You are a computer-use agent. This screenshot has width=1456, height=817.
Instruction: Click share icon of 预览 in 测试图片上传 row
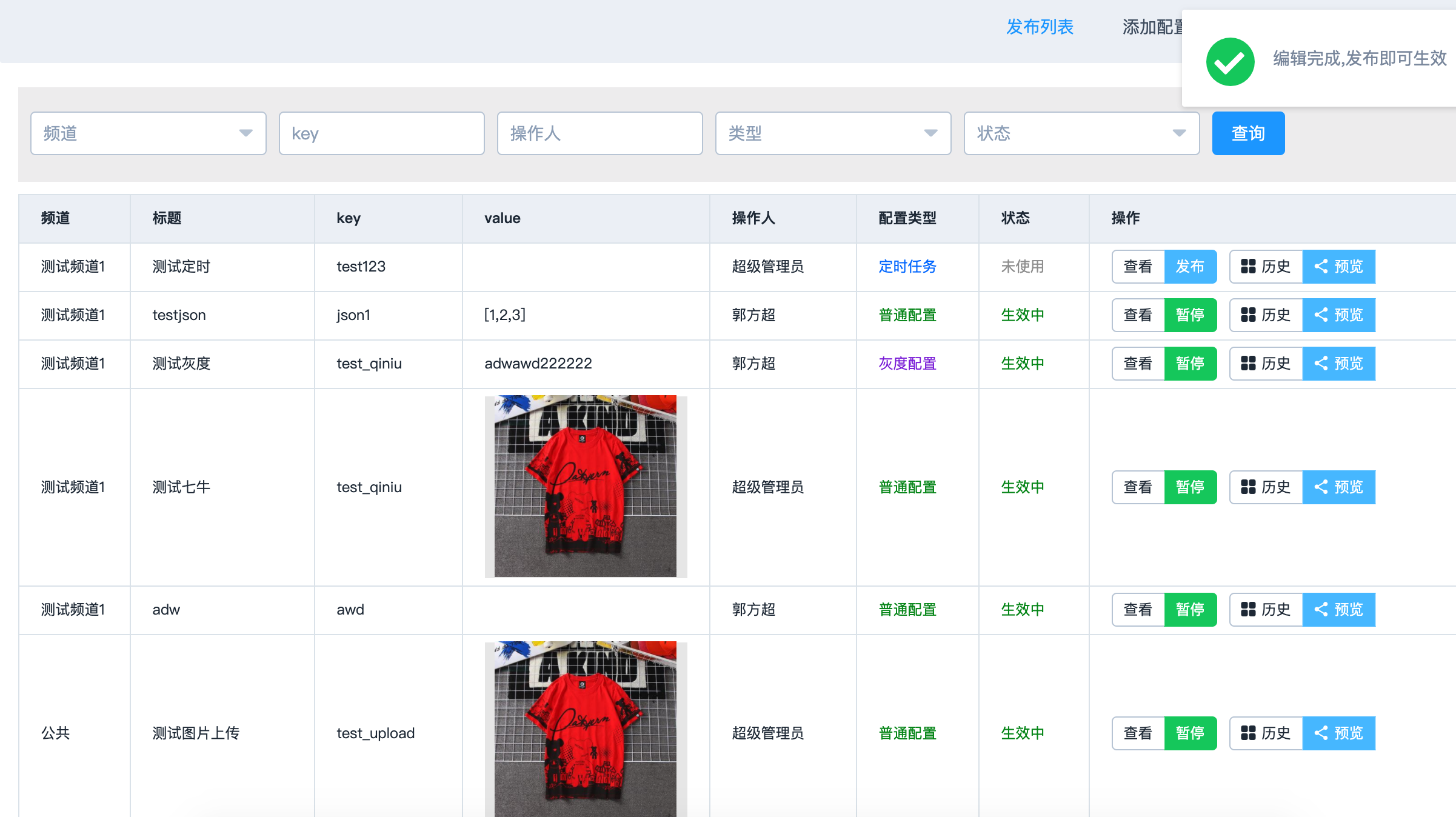[1321, 733]
